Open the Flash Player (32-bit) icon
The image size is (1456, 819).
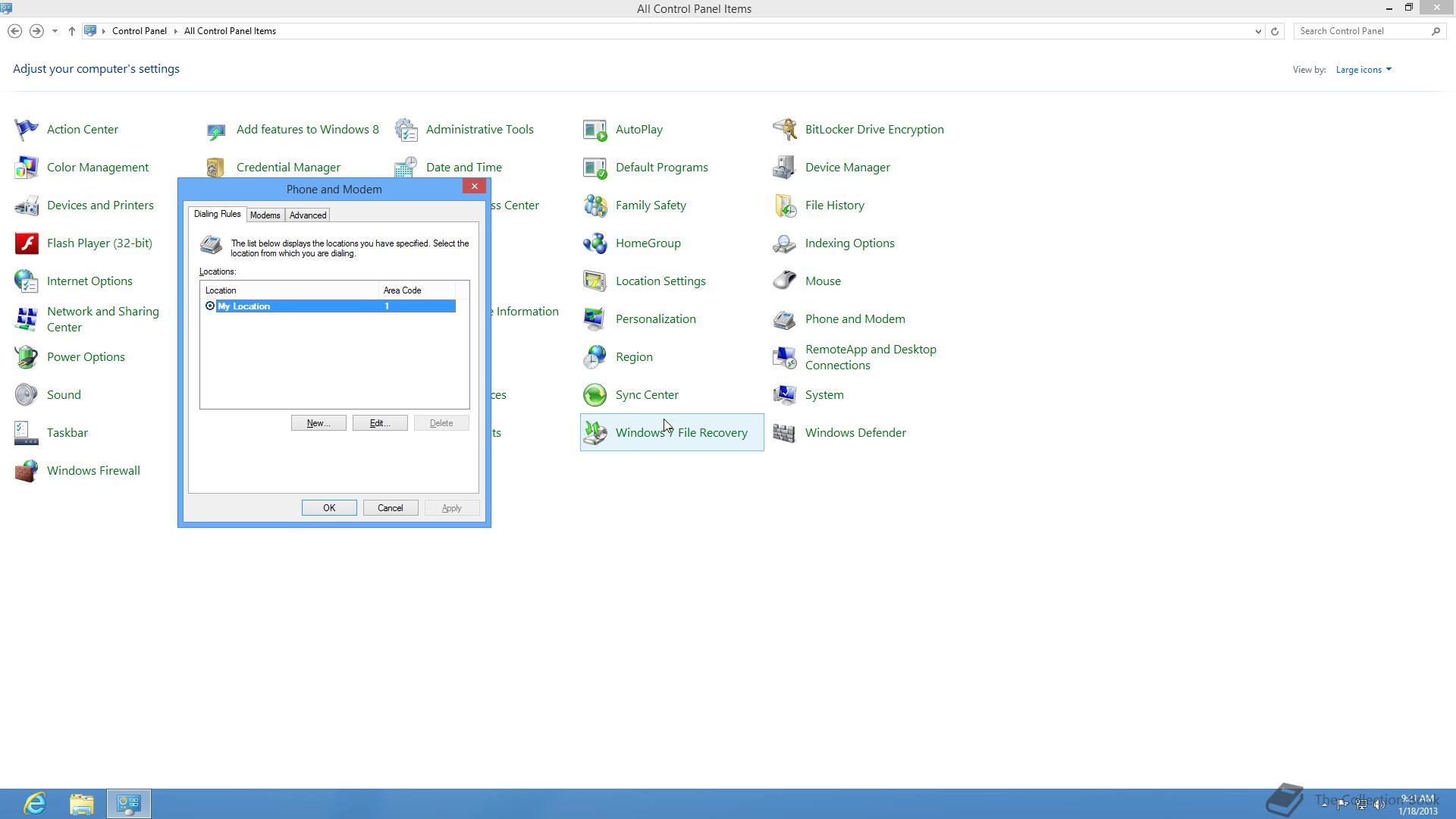click(27, 243)
